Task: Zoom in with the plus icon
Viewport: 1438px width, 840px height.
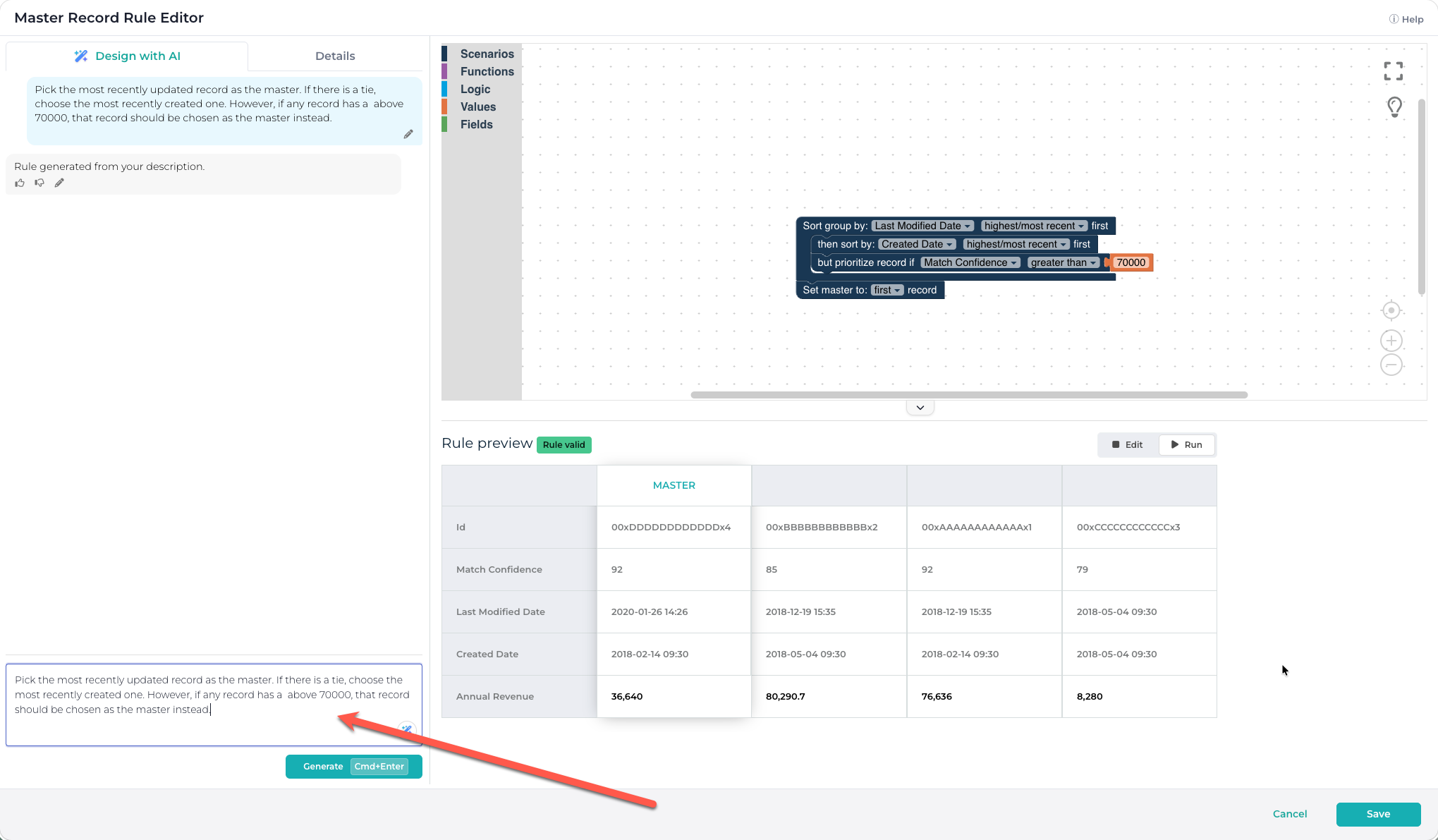Action: (x=1391, y=341)
